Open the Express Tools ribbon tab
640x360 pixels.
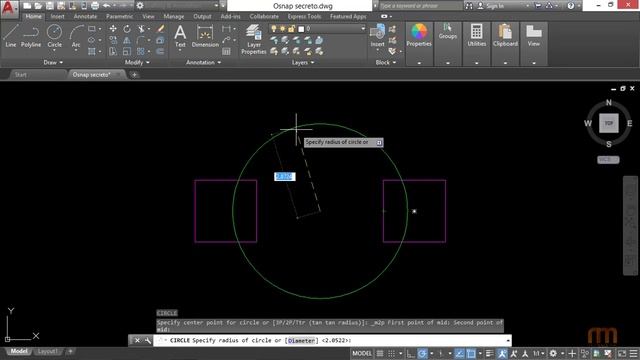pyautogui.click(x=304, y=16)
